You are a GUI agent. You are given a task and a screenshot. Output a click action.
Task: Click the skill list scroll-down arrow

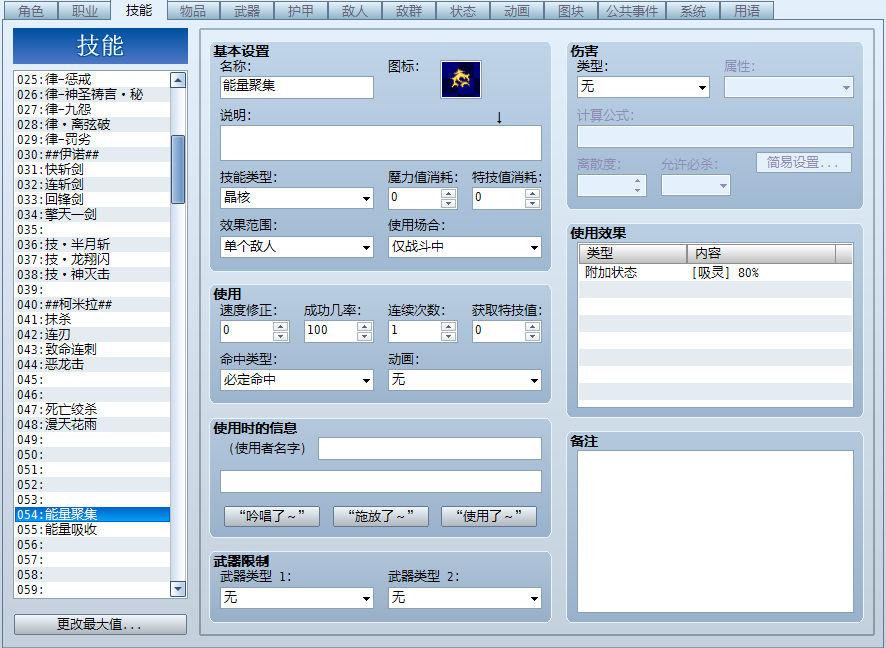pyautogui.click(x=178, y=589)
